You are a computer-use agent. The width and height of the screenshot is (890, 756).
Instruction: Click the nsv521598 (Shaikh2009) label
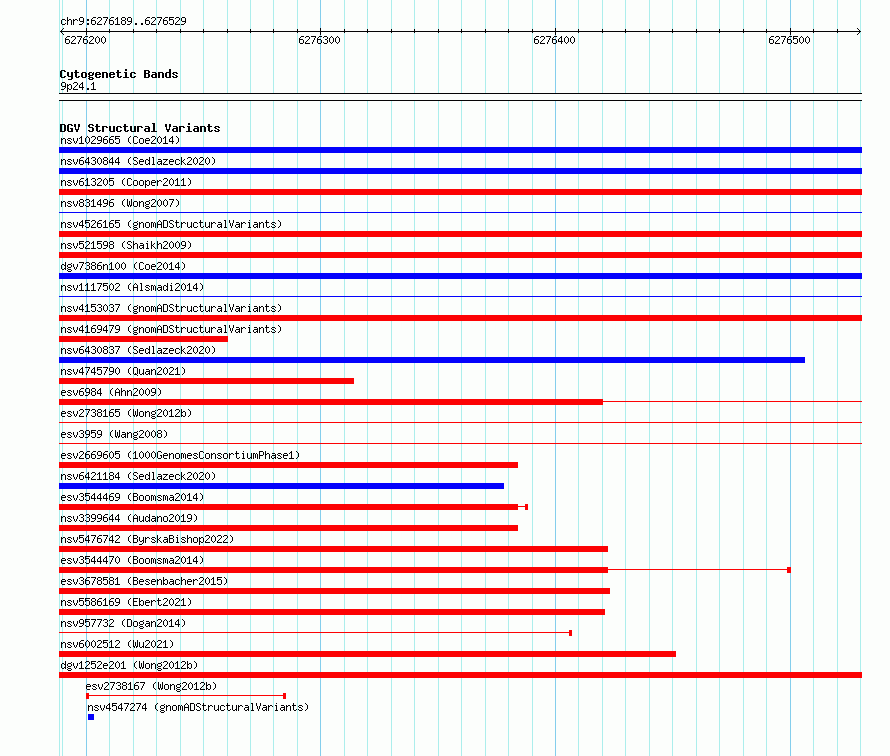pyautogui.click(x=126, y=245)
